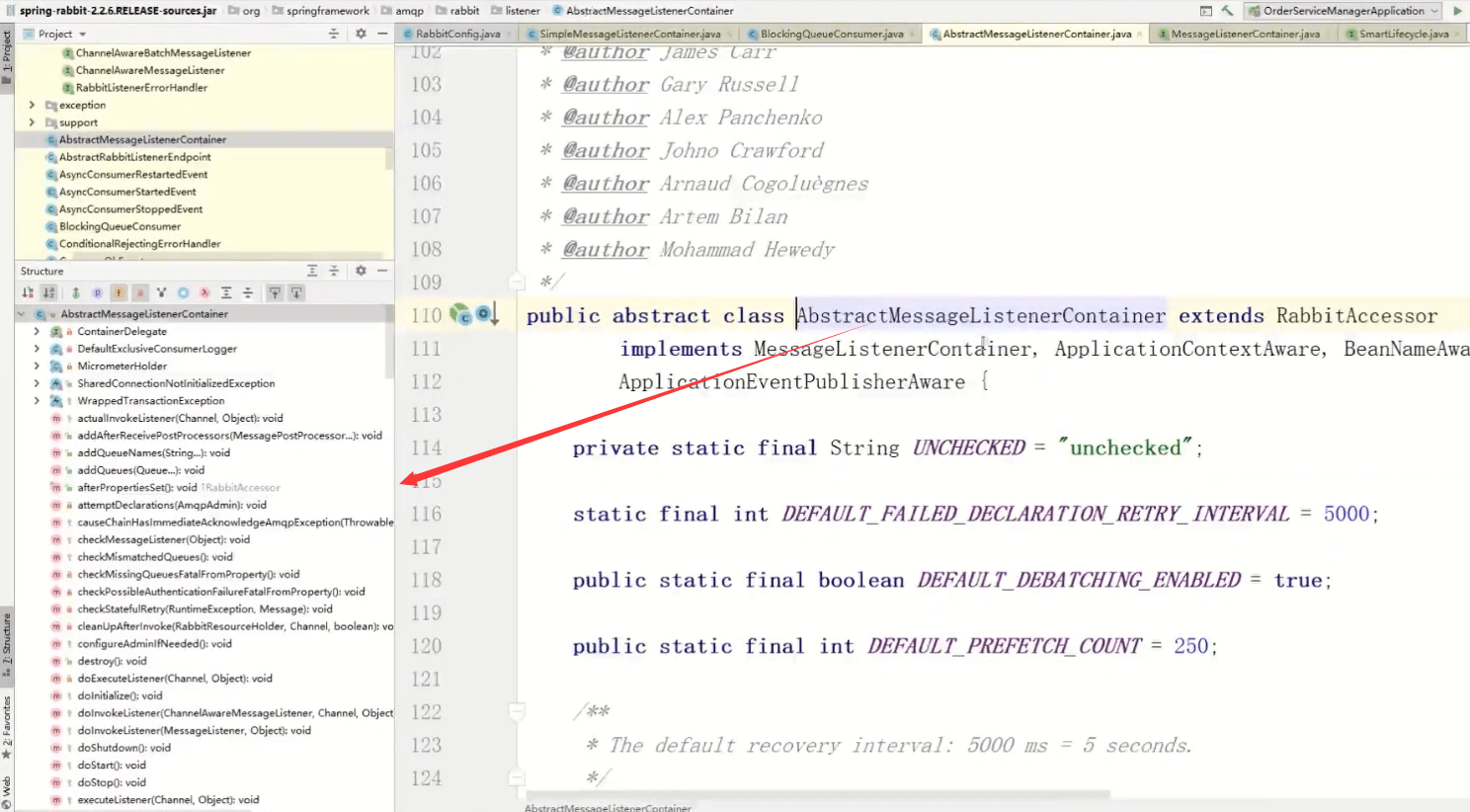This screenshot has height=812, width=1470.
Task: Click Collapse All in Structure lower toolbar
Action: tap(248, 292)
